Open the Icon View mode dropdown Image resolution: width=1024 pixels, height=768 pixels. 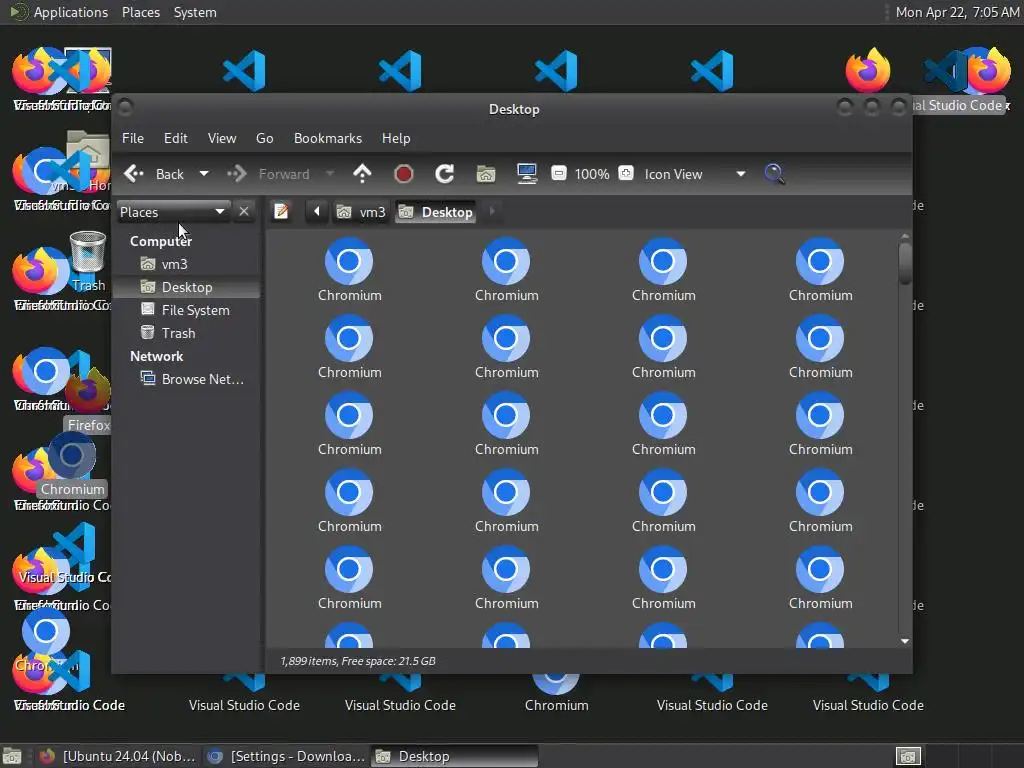click(x=694, y=174)
